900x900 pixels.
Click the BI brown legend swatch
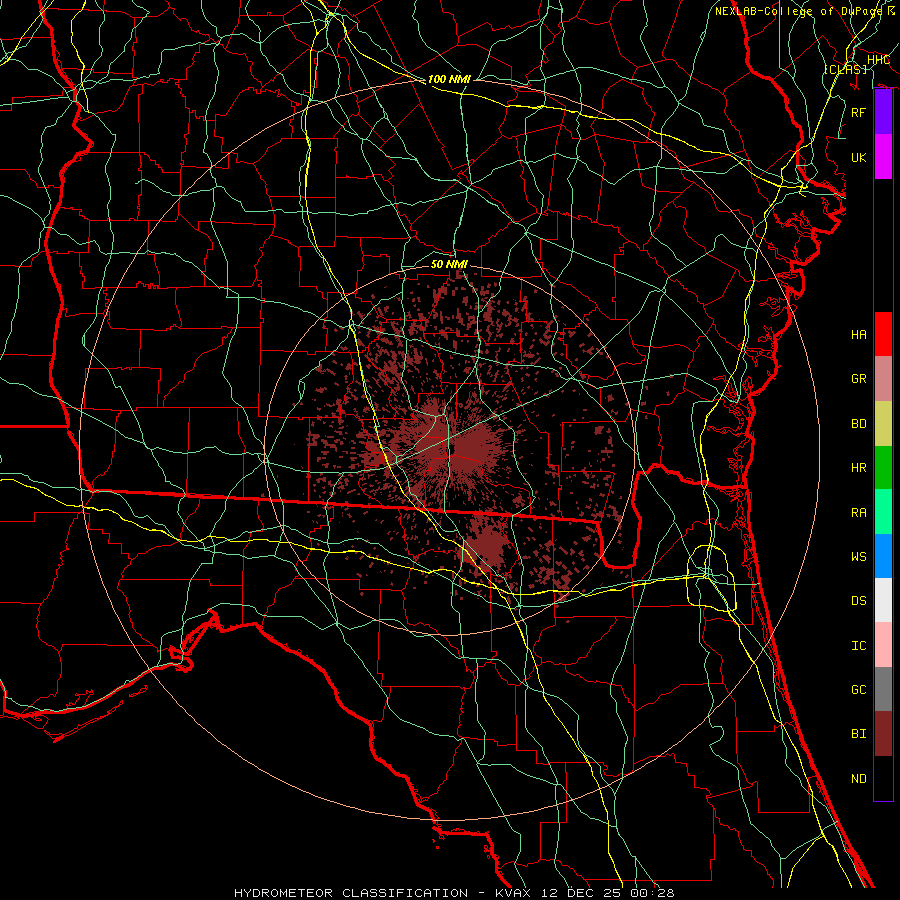point(883,734)
